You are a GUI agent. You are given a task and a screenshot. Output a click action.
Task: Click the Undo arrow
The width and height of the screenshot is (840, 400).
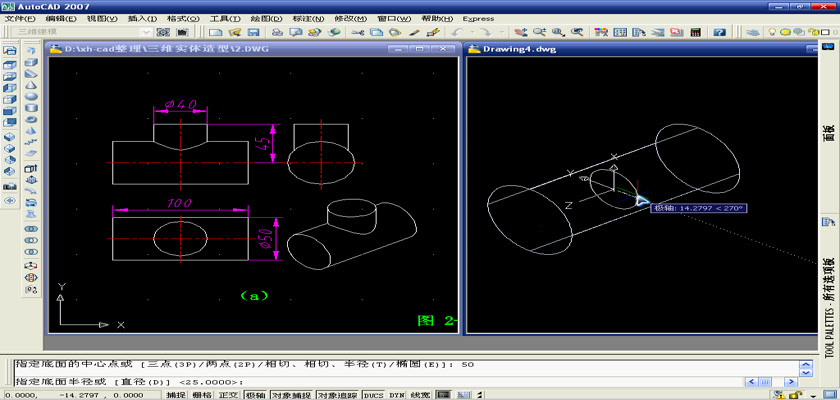point(456,32)
